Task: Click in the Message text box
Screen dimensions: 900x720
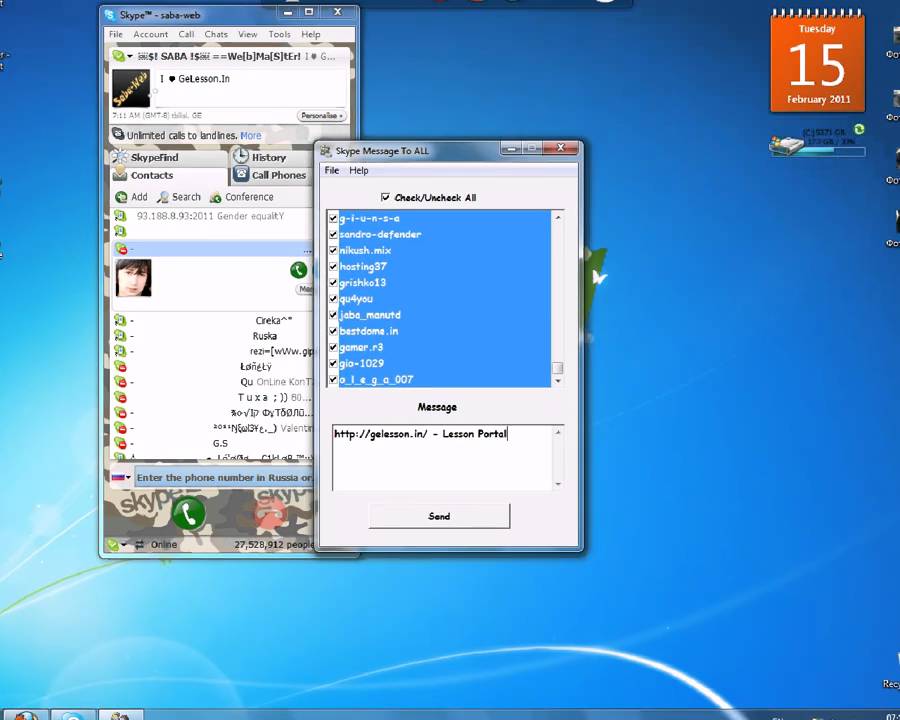Action: [442, 458]
